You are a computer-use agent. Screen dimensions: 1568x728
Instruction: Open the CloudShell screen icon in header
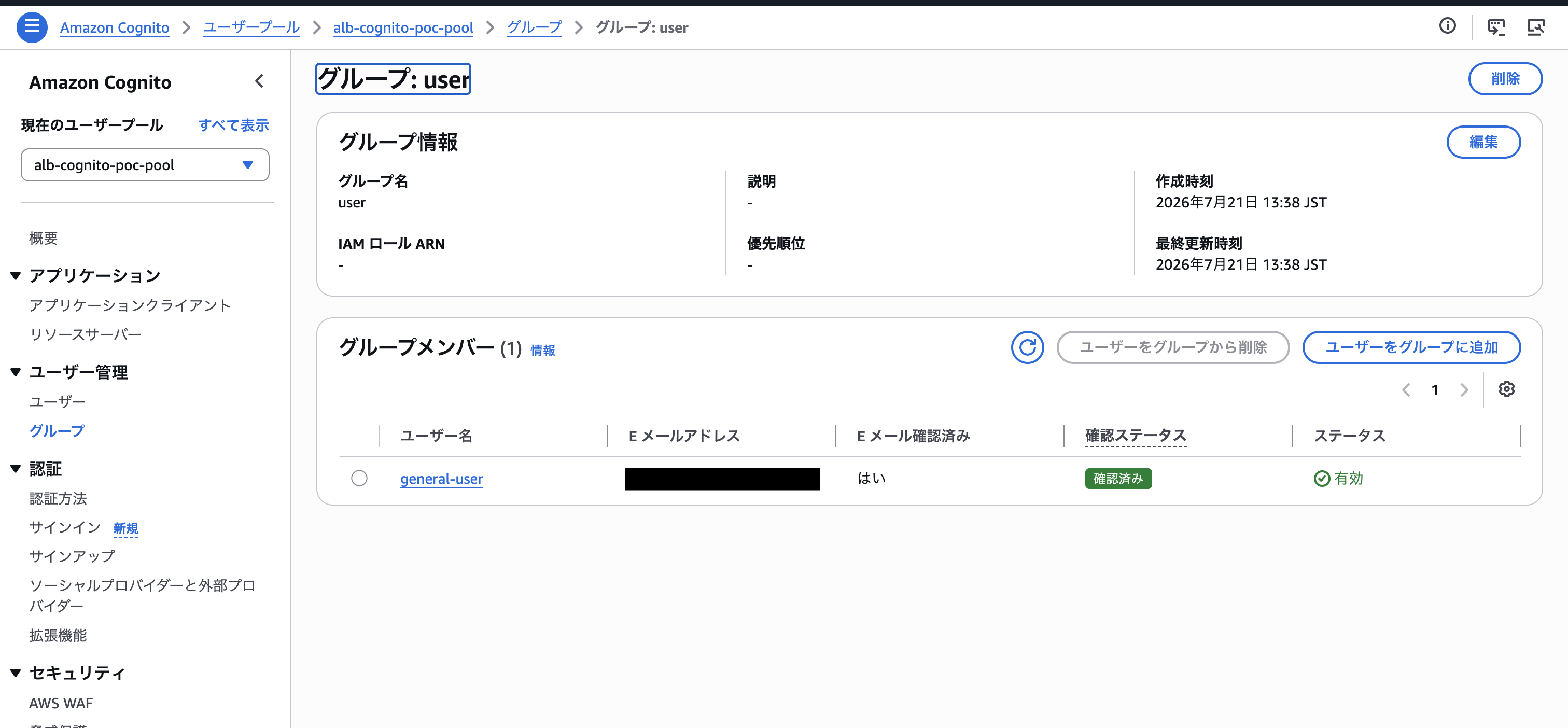1495,27
